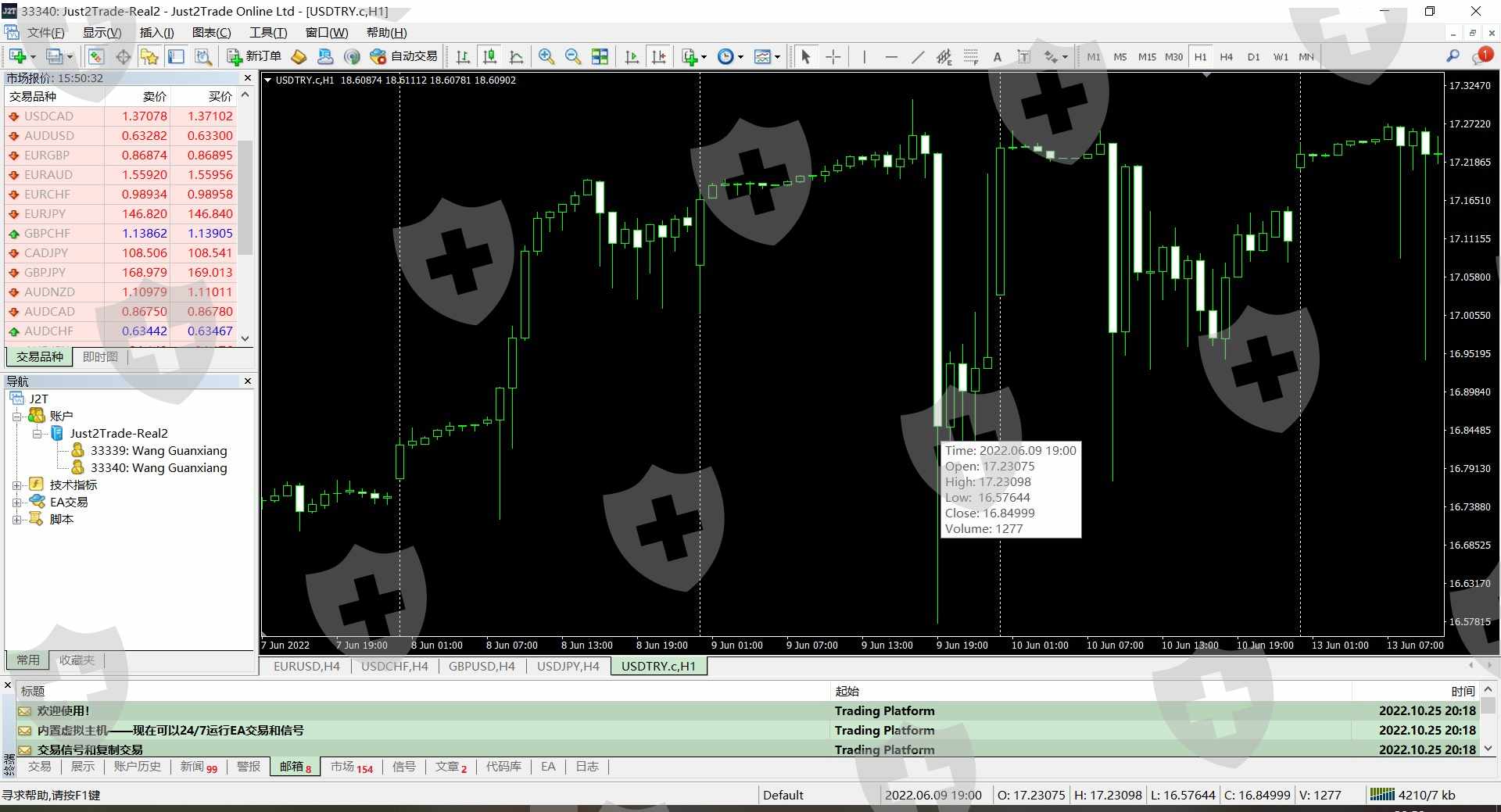This screenshot has height=812, width=1501.
Task: Toggle the D1 timeframe button
Action: pos(1253,56)
